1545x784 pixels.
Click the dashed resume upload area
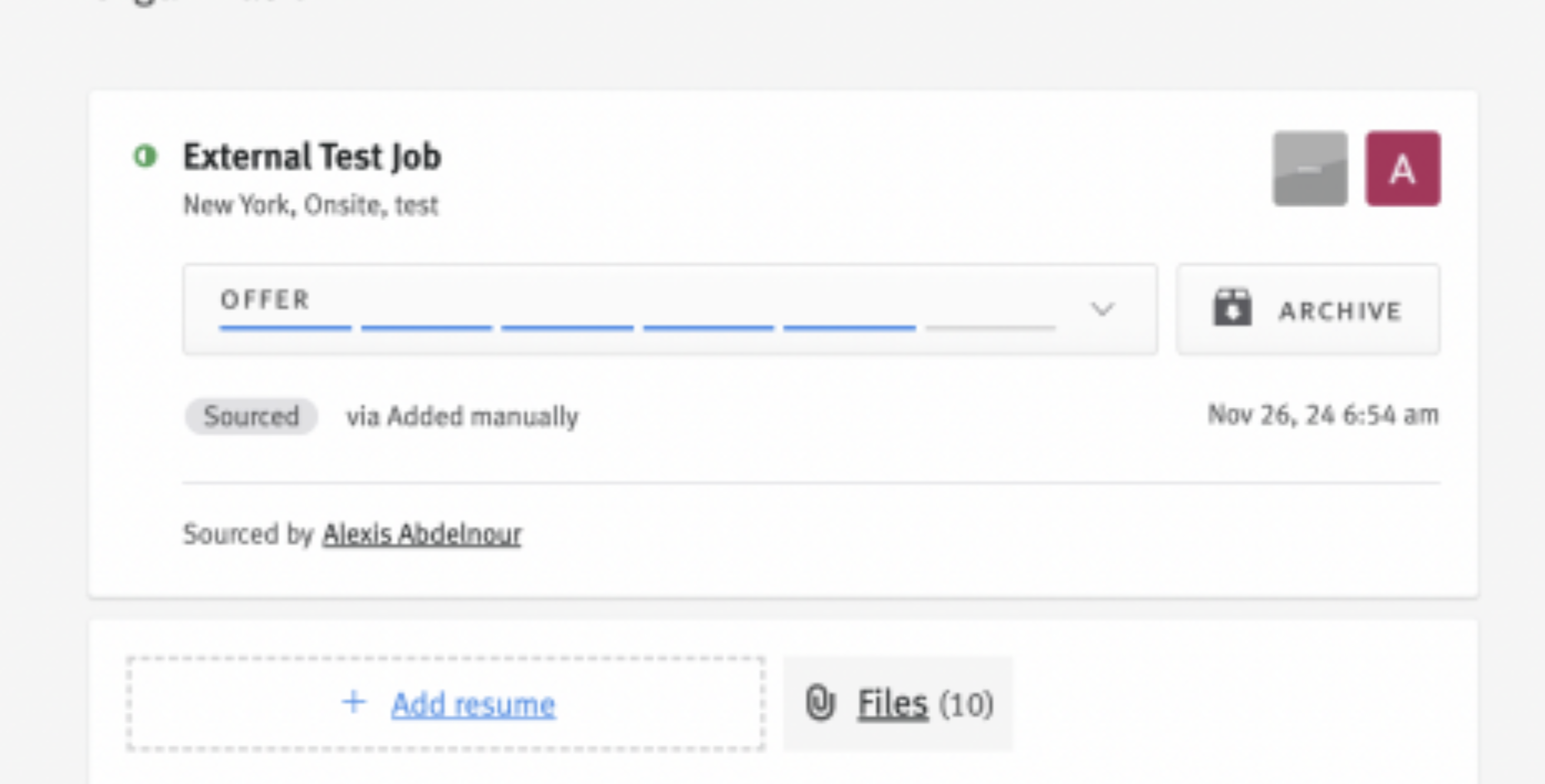coord(446,704)
